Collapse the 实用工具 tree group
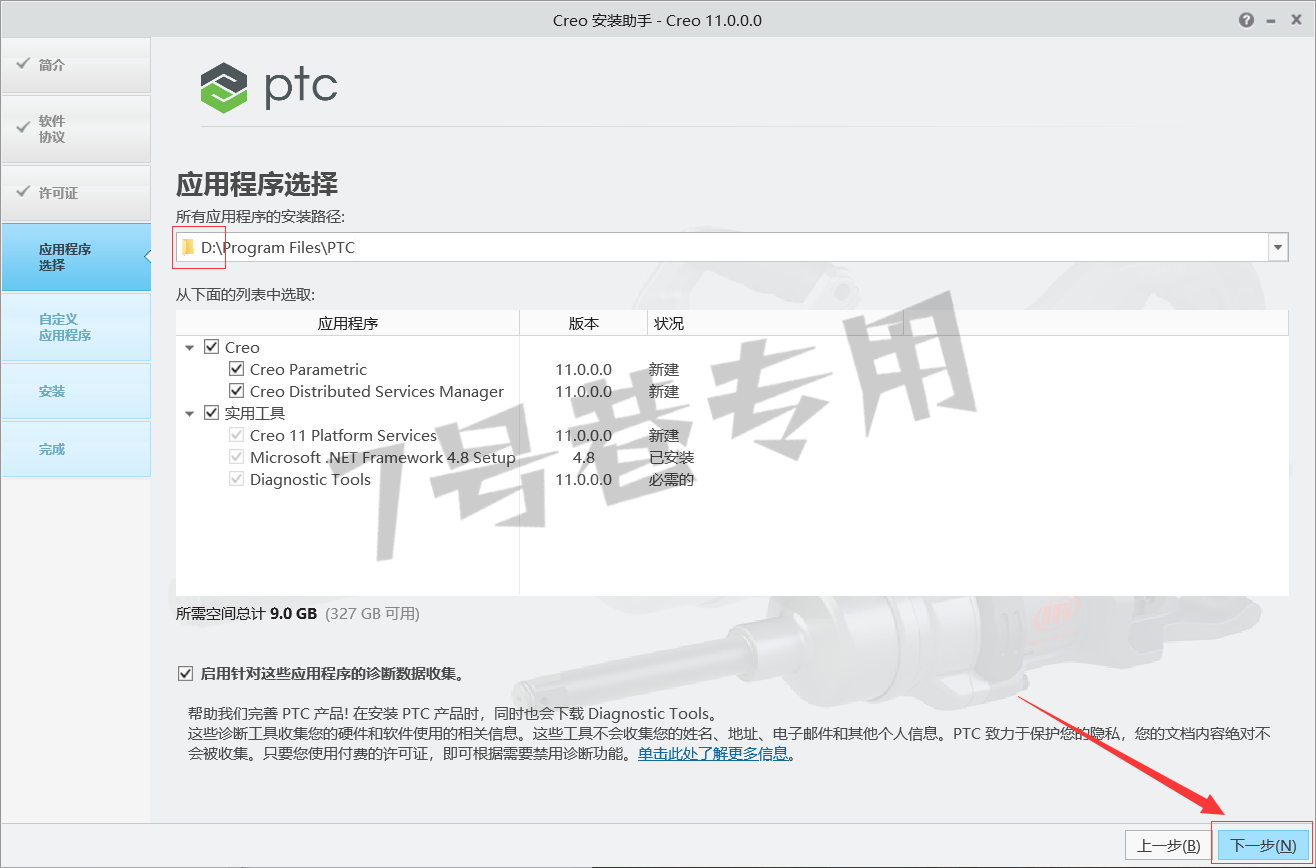1316x868 pixels. click(x=189, y=413)
